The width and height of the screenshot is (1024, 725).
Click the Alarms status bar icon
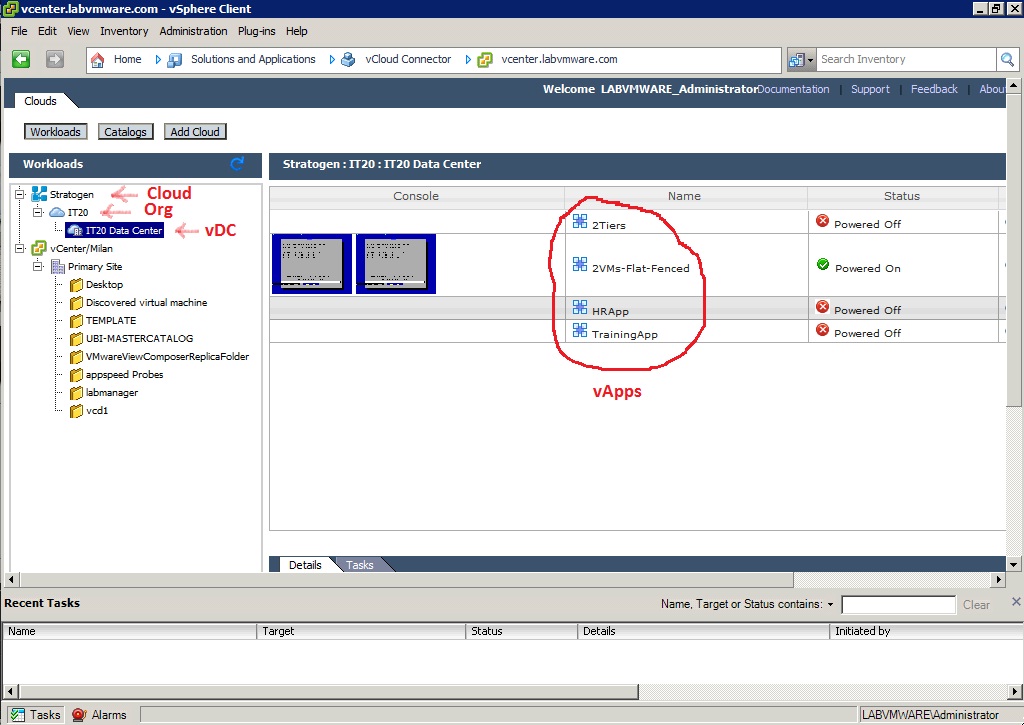(x=79, y=715)
